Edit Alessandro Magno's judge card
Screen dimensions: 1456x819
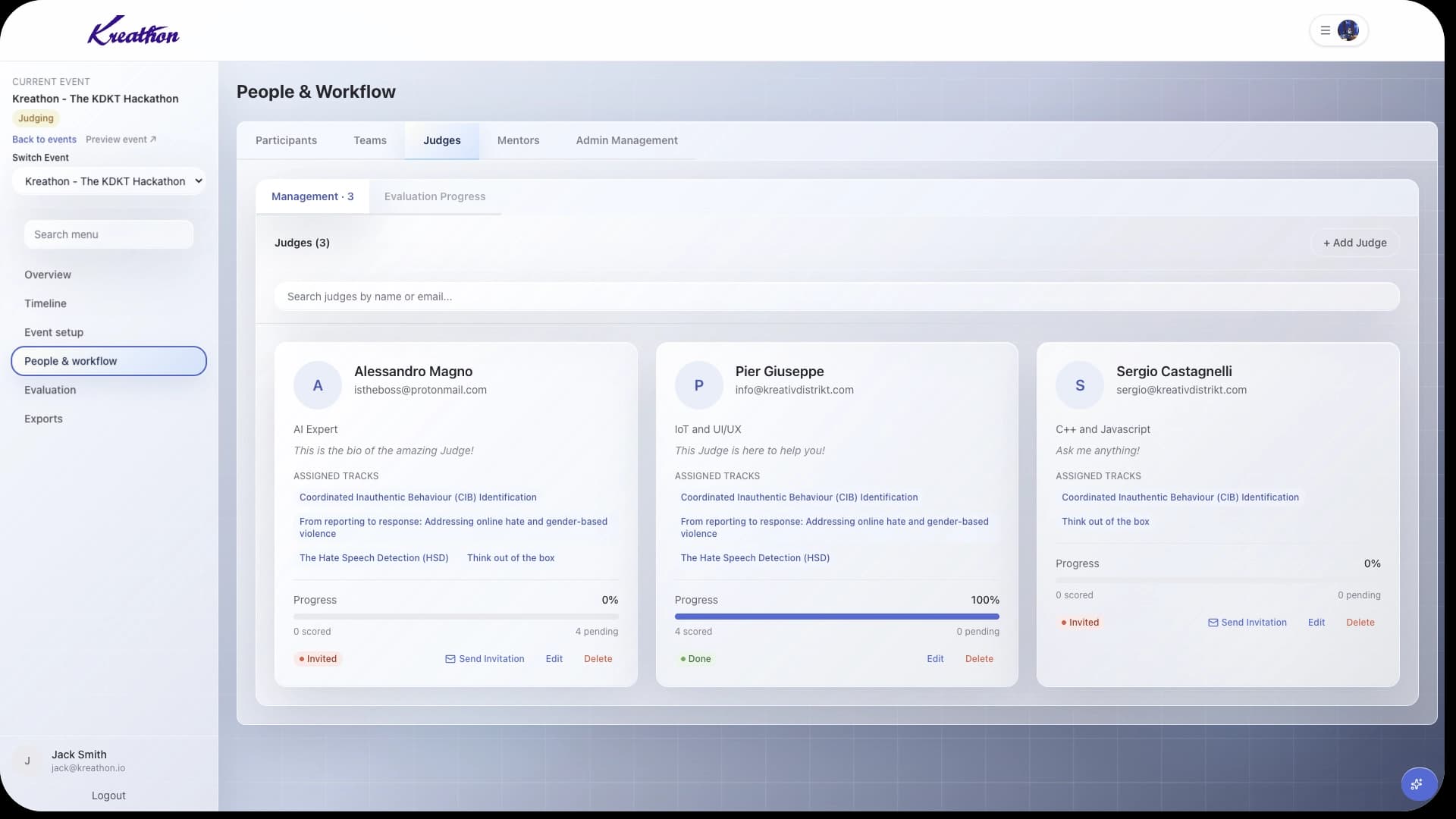point(554,659)
